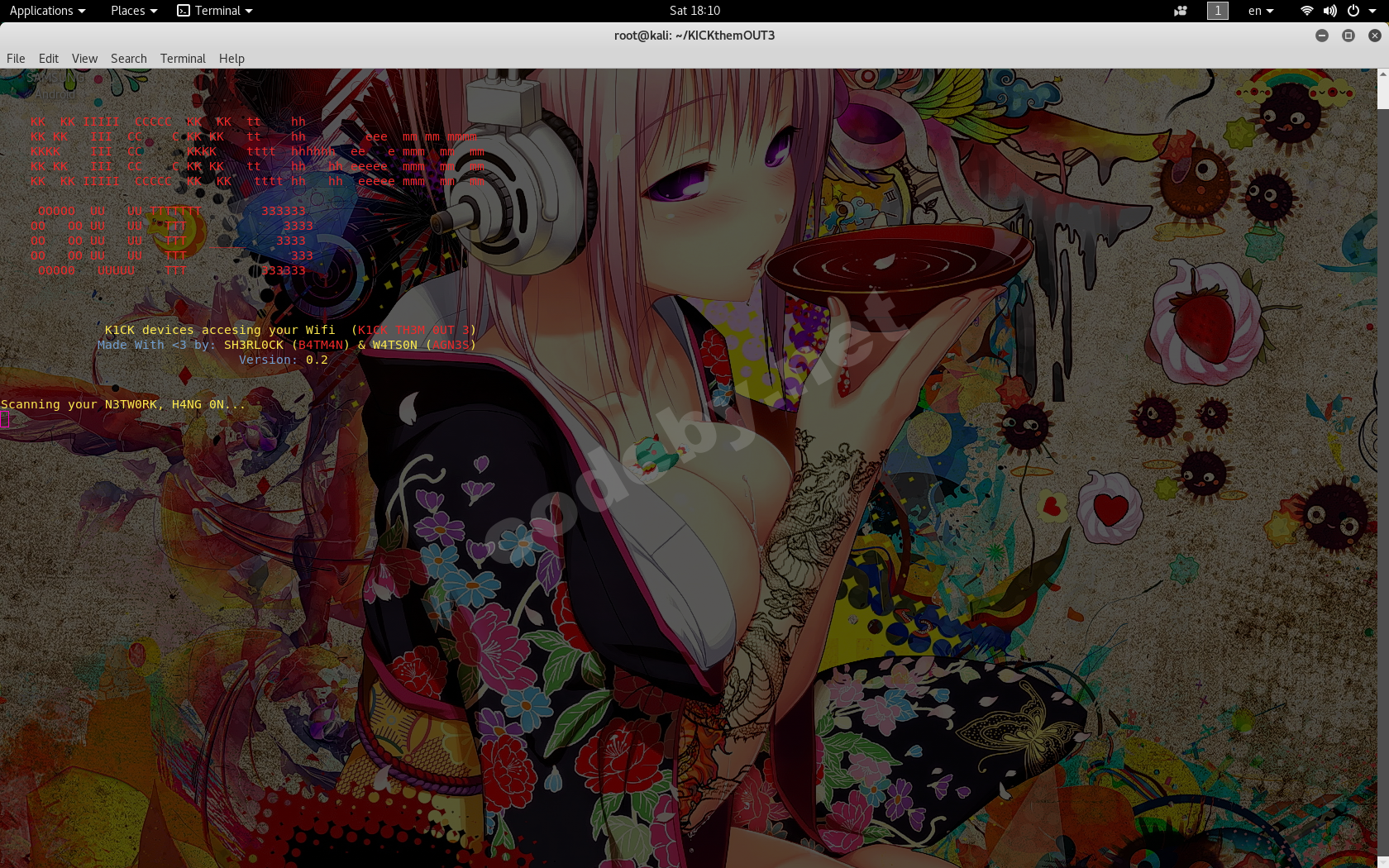Image resolution: width=1389 pixels, height=868 pixels.
Task: Click the scrollbar up arrow
Action: coord(1382,74)
